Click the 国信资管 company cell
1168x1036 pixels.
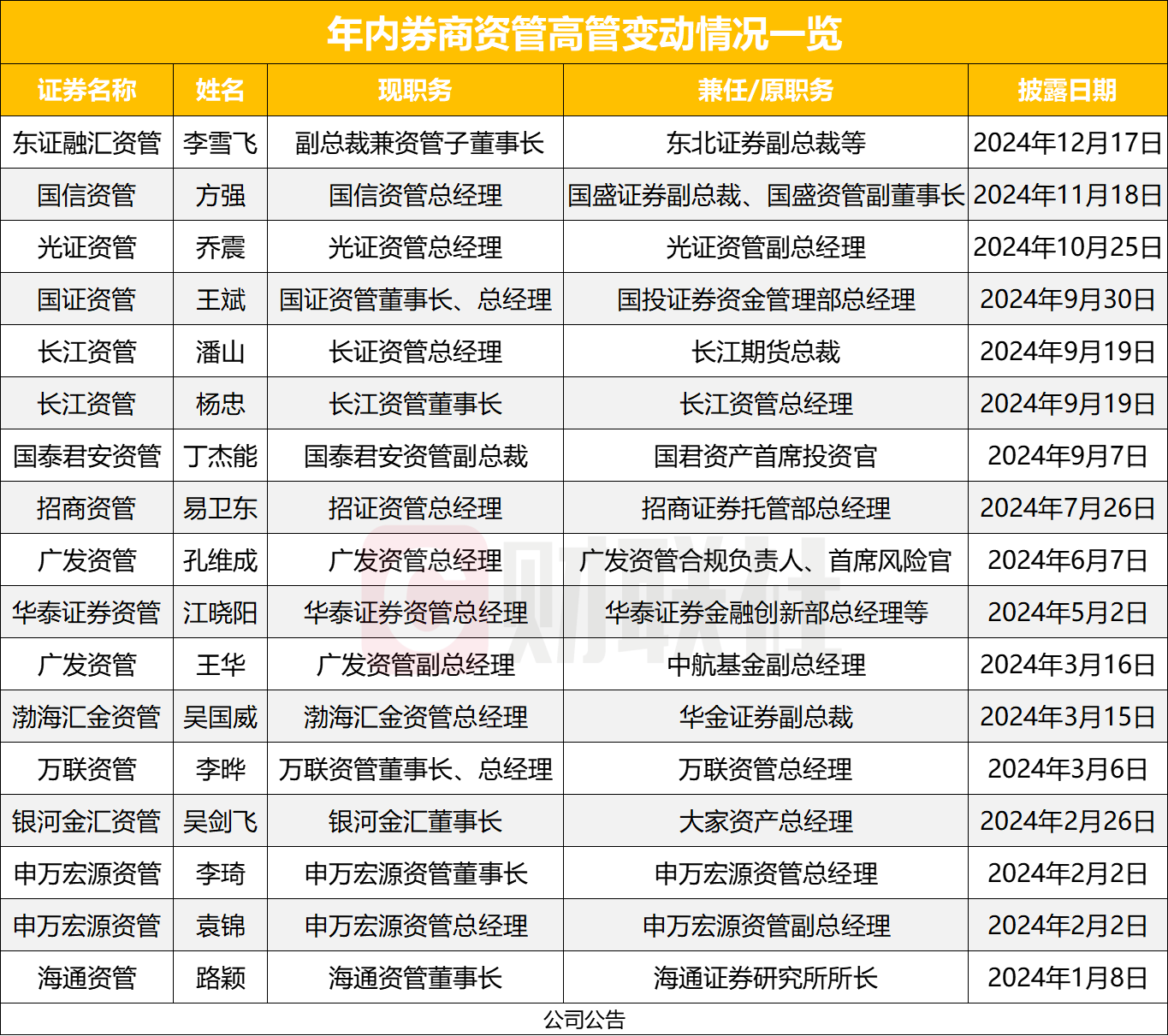[x=86, y=194]
